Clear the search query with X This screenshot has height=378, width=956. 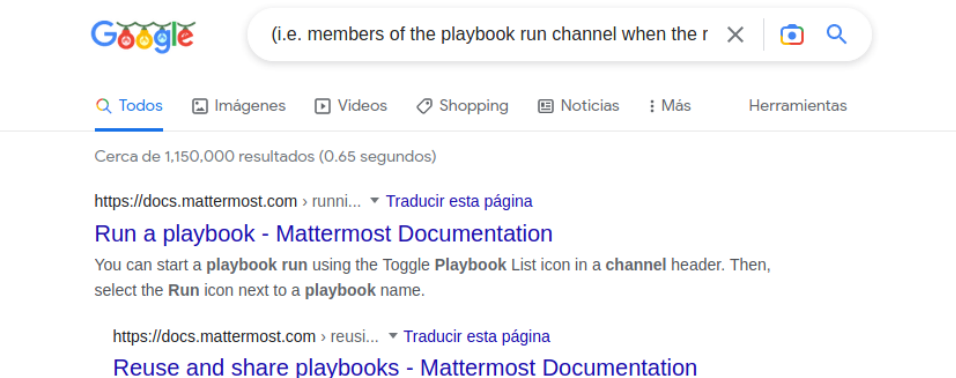(x=735, y=35)
